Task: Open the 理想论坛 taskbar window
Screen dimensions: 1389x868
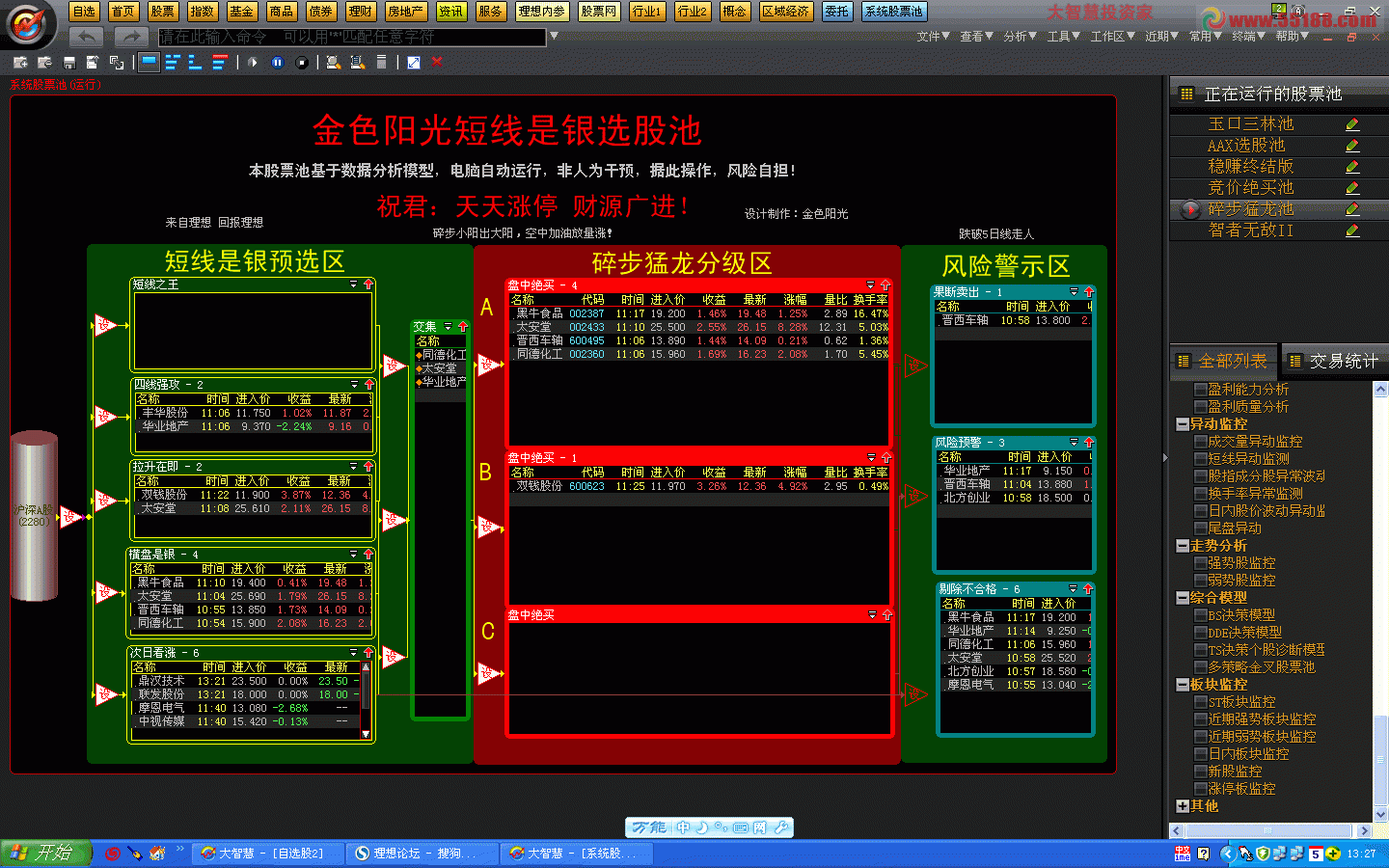Action: 422,854
